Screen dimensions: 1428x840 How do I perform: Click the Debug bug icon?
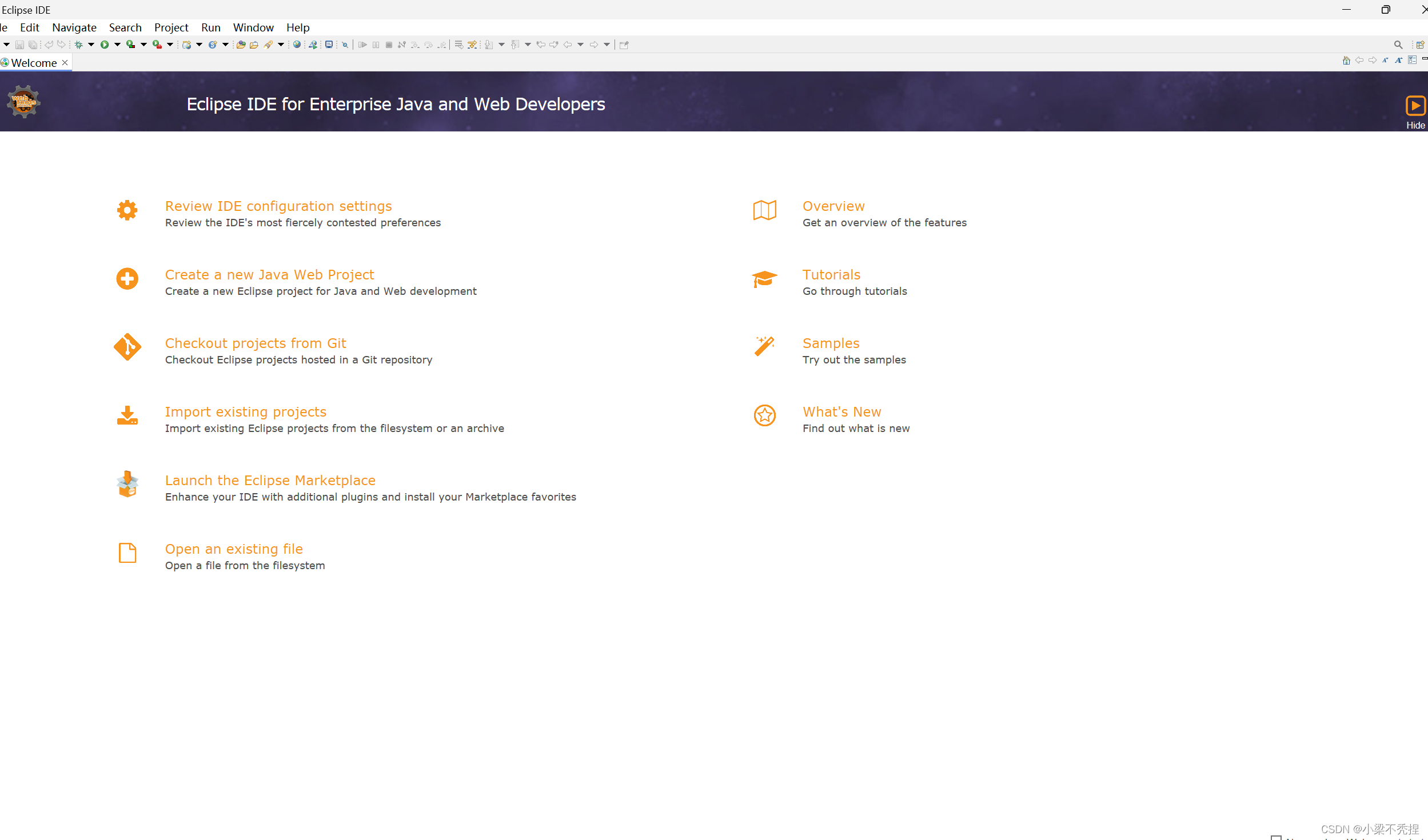point(78,45)
